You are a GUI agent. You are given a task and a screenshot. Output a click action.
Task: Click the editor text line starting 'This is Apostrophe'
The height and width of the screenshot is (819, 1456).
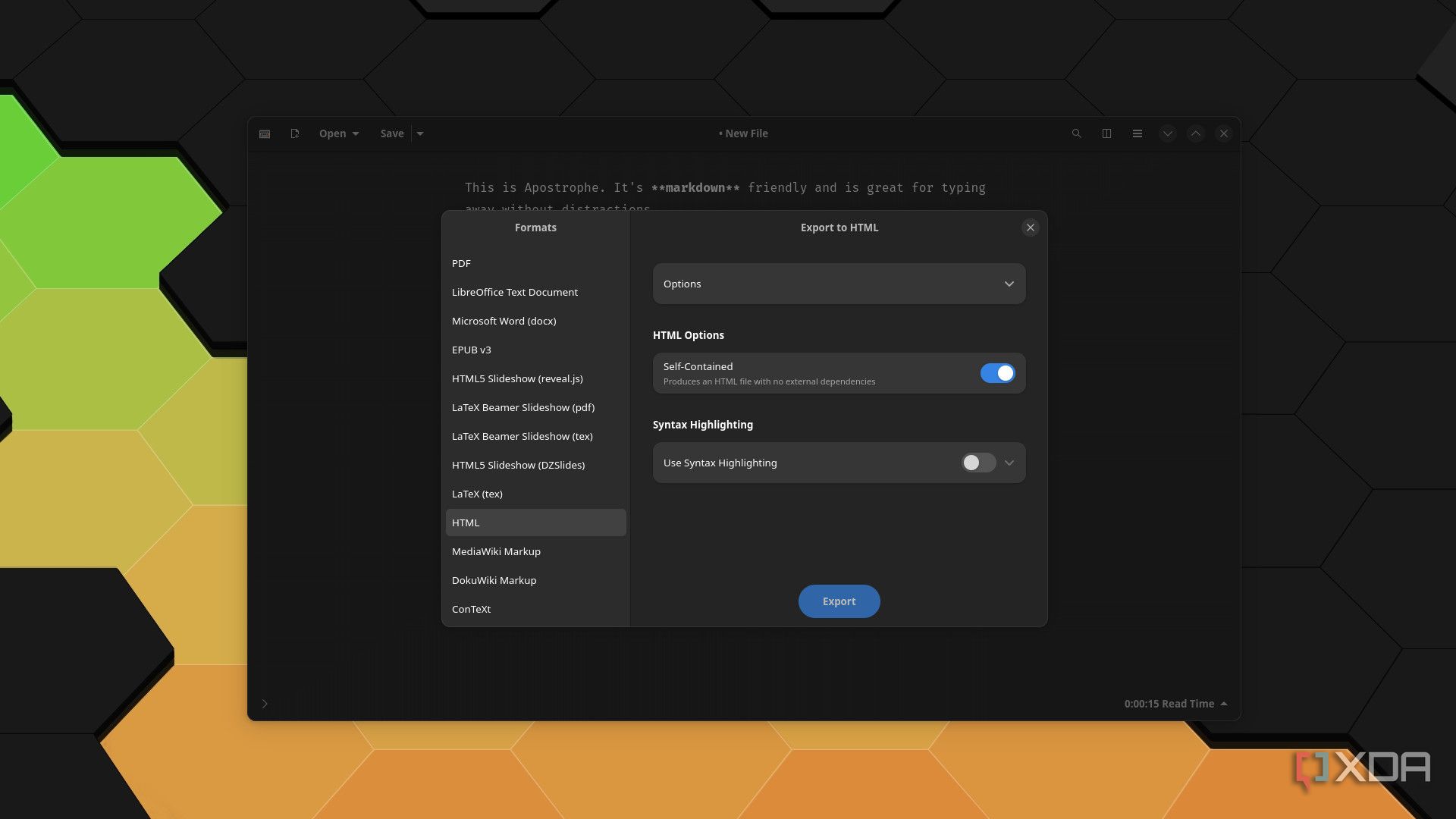(725, 187)
